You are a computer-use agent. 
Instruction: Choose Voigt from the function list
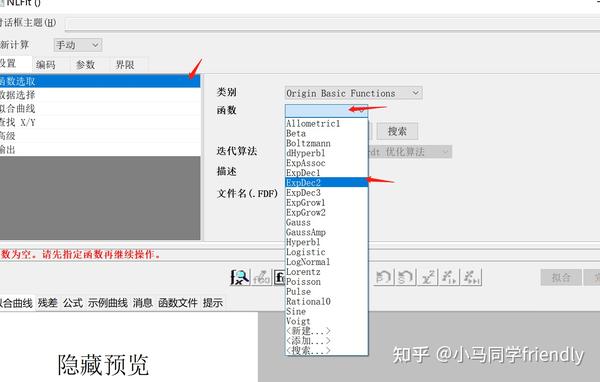pyautogui.click(x=326, y=322)
